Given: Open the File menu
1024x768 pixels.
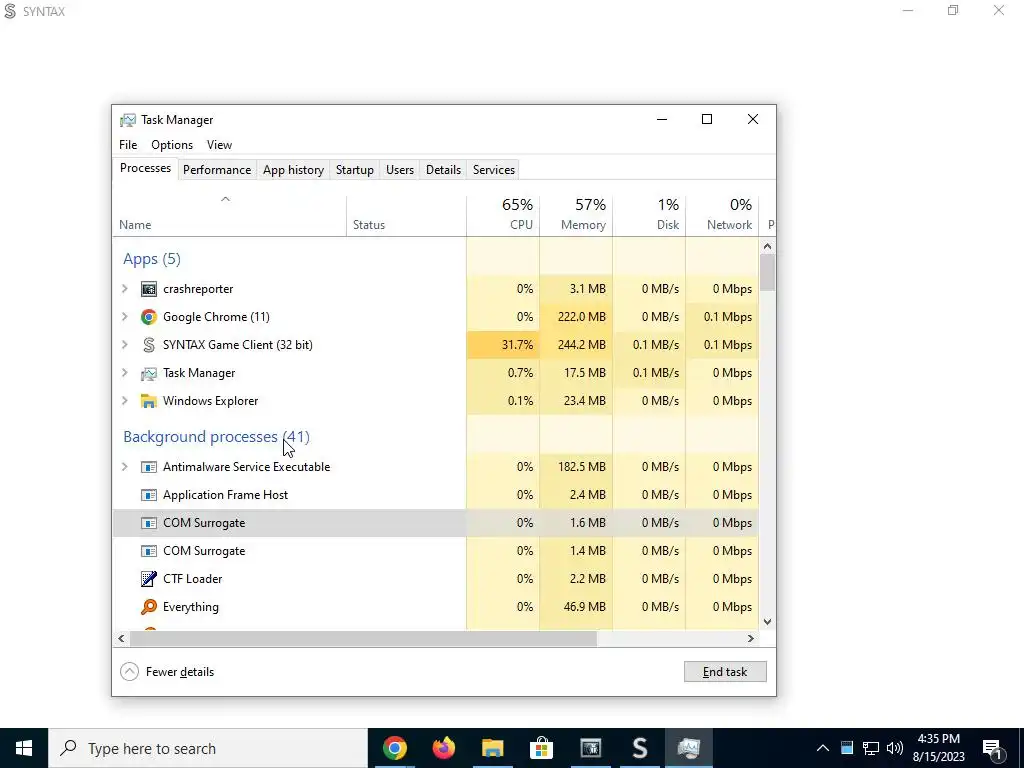Looking at the screenshot, I should (x=128, y=145).
